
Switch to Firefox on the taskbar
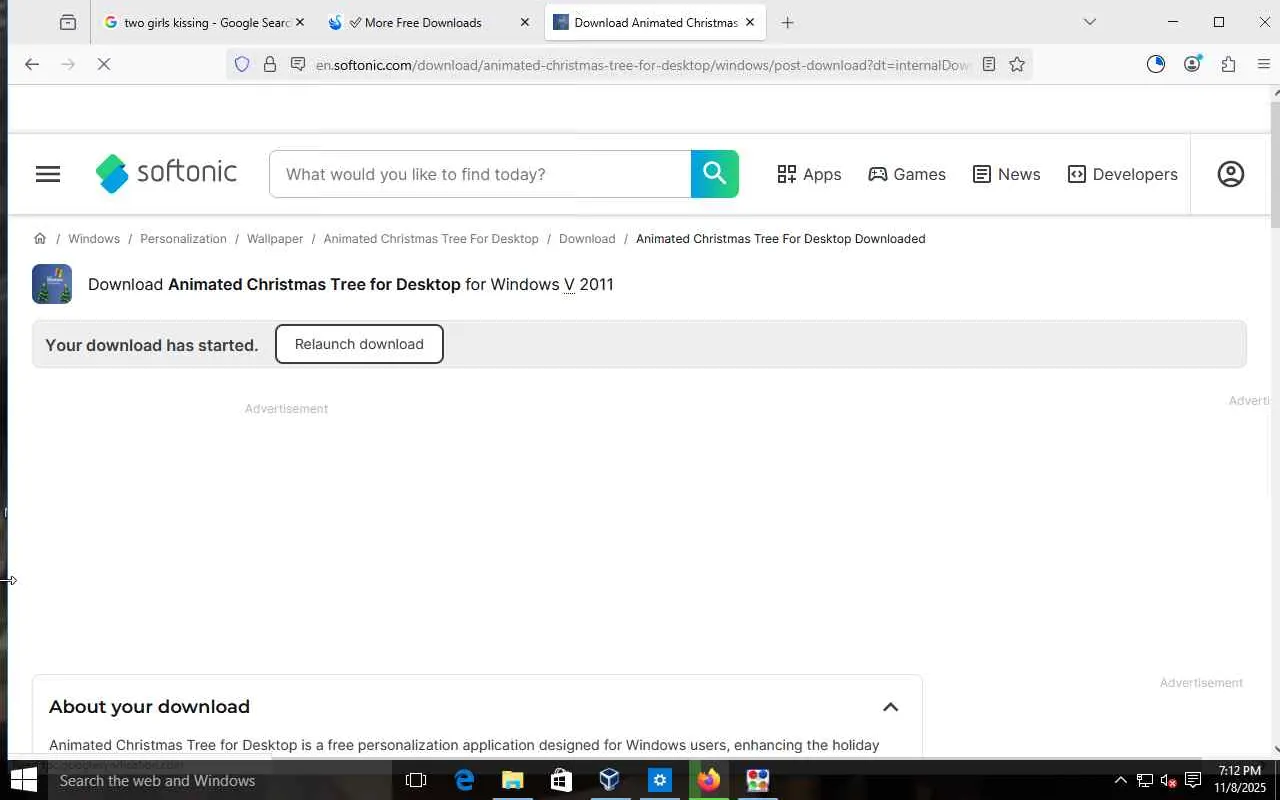[x=708, y=780]
